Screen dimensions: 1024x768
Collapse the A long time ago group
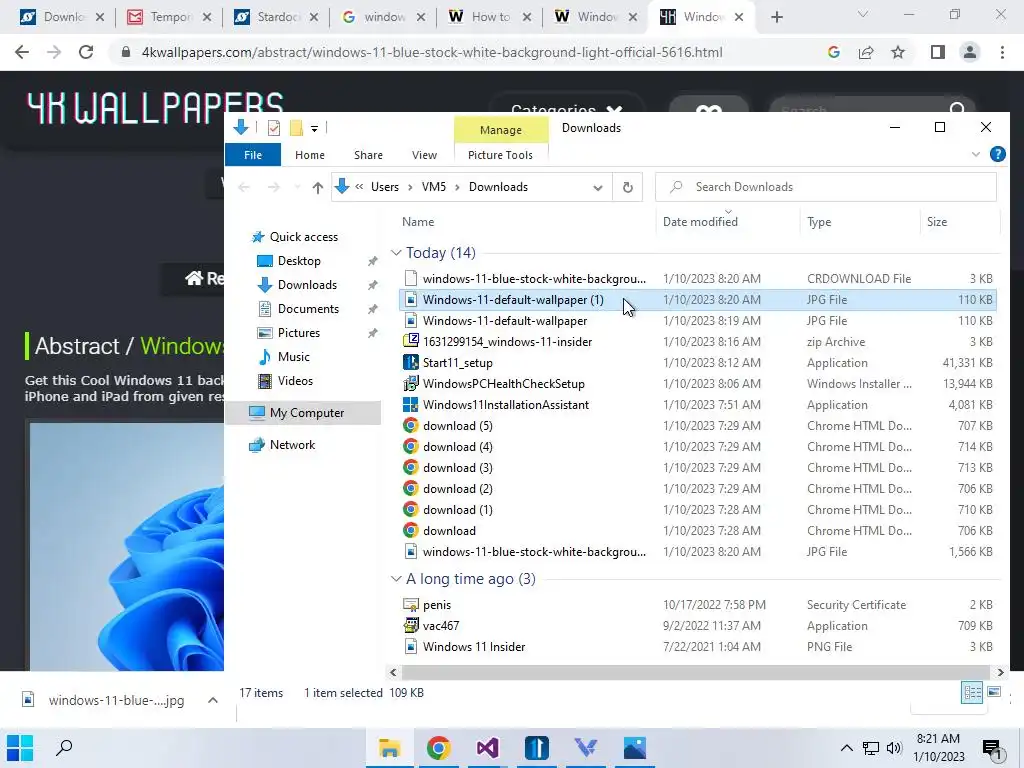pos(396,579)
